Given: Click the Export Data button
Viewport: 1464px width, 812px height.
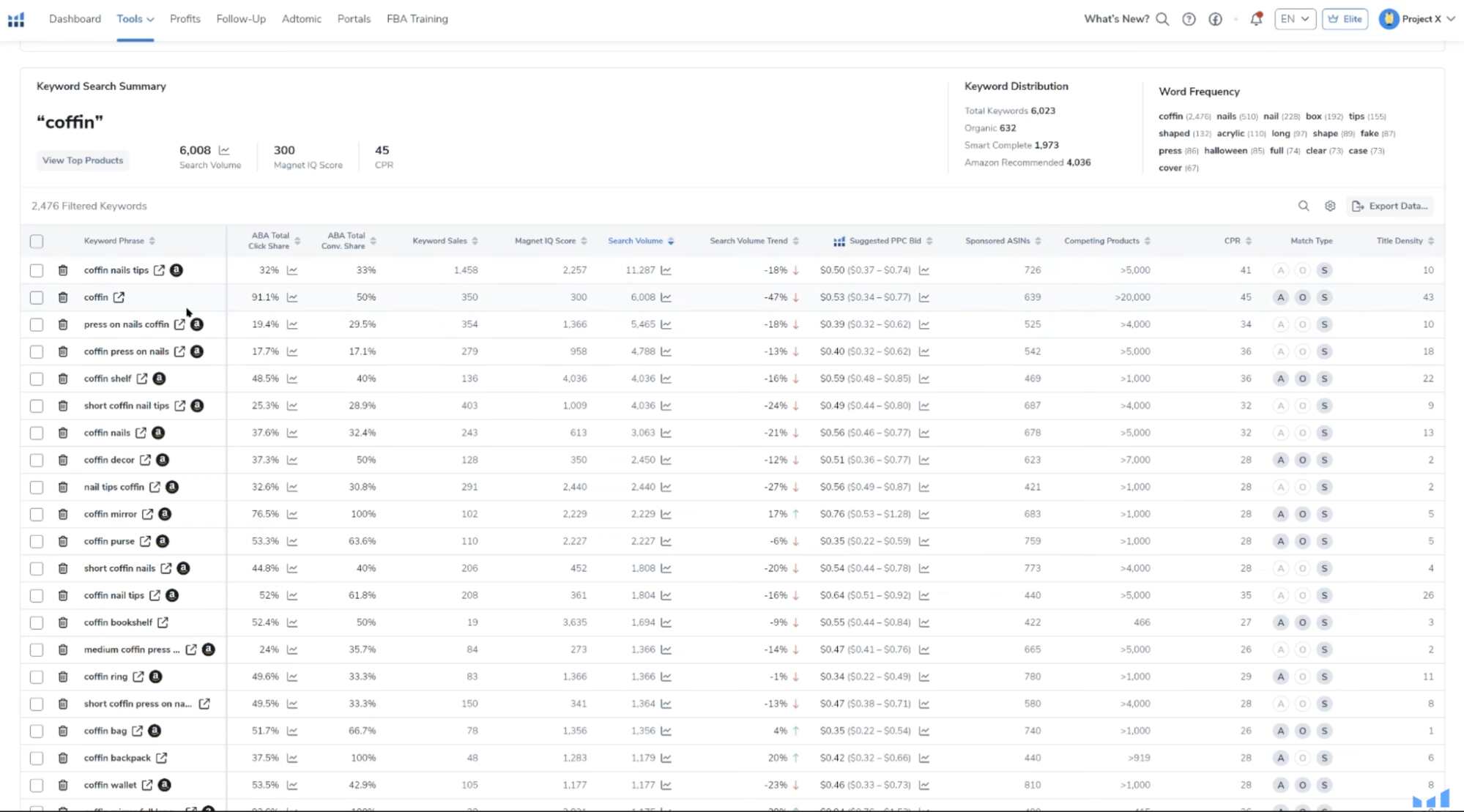Looking at the screenshot, I should point(1390,206).
